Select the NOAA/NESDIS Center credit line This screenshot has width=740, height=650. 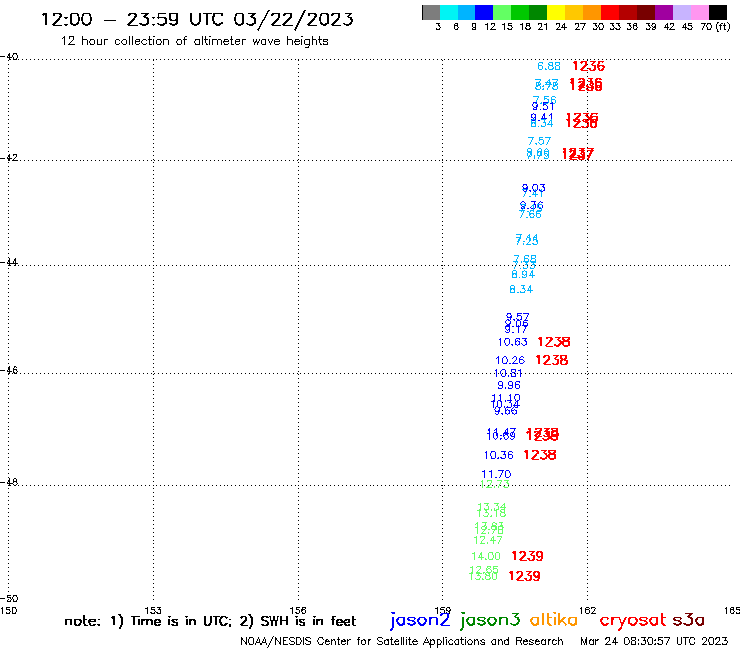click(x=402, y=642)
